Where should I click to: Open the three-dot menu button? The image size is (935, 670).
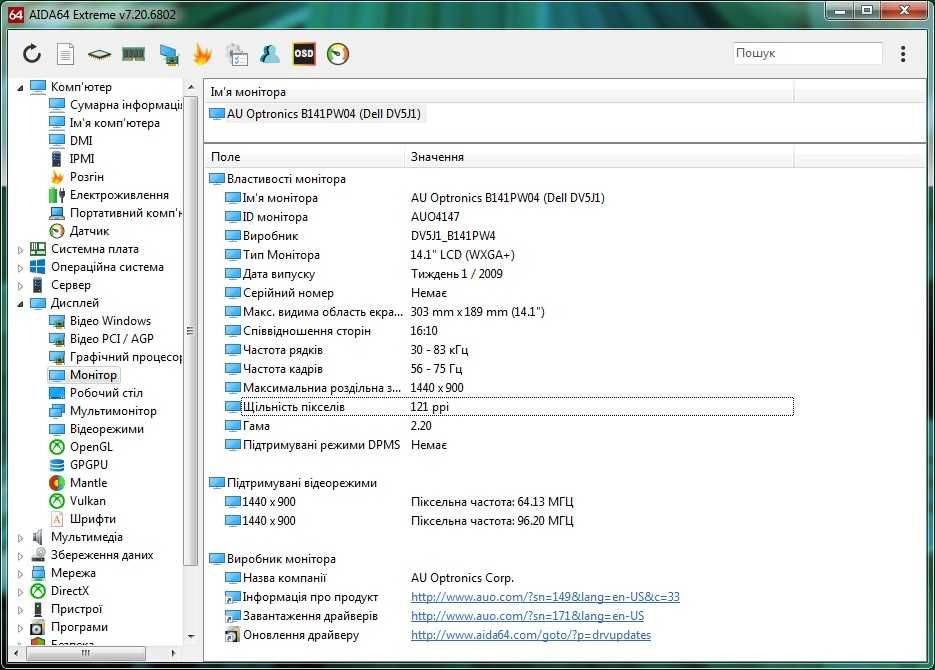903,54
